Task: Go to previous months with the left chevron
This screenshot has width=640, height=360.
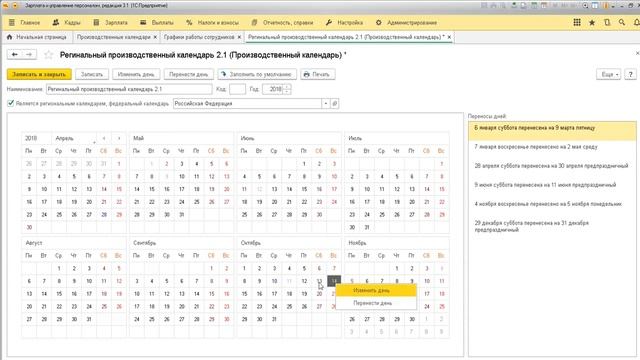Action: pyautogui.click(x=104, y=138)
